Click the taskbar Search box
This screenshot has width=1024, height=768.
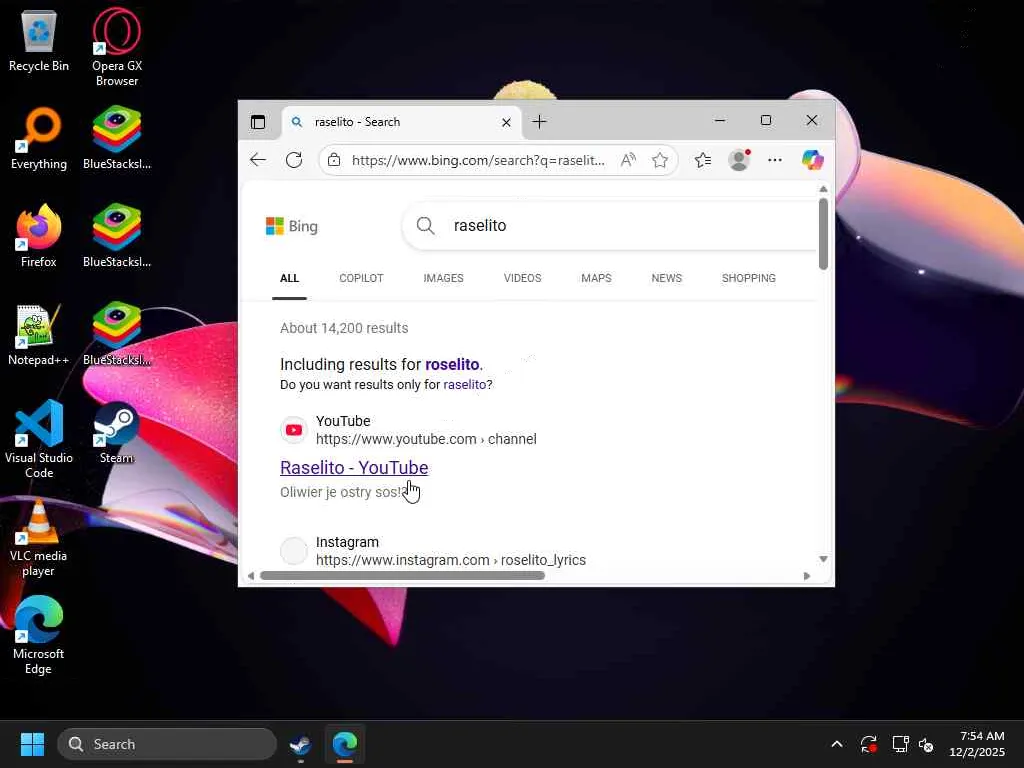(x=167, y=744)
